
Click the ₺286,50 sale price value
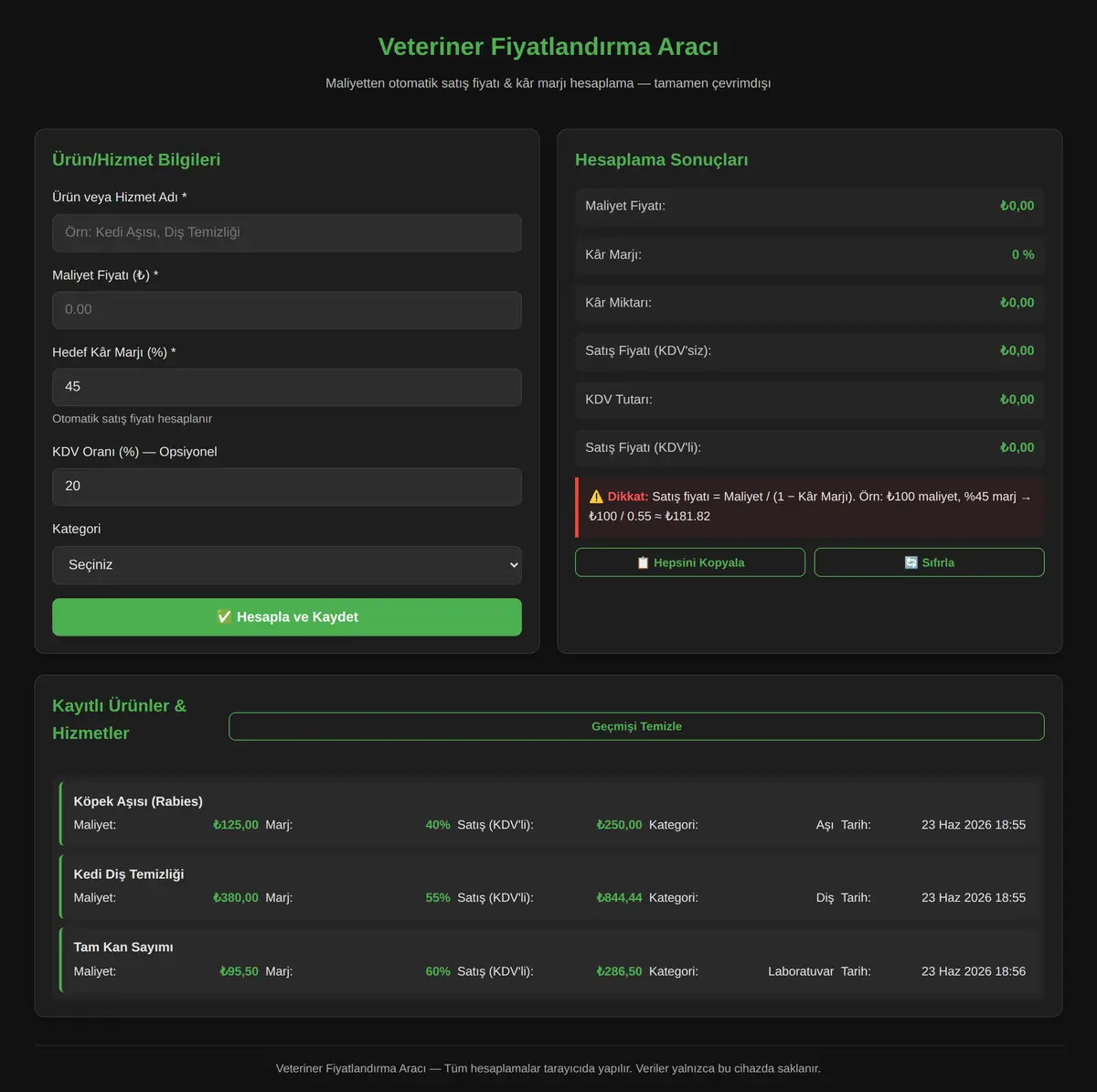[619, 971]
